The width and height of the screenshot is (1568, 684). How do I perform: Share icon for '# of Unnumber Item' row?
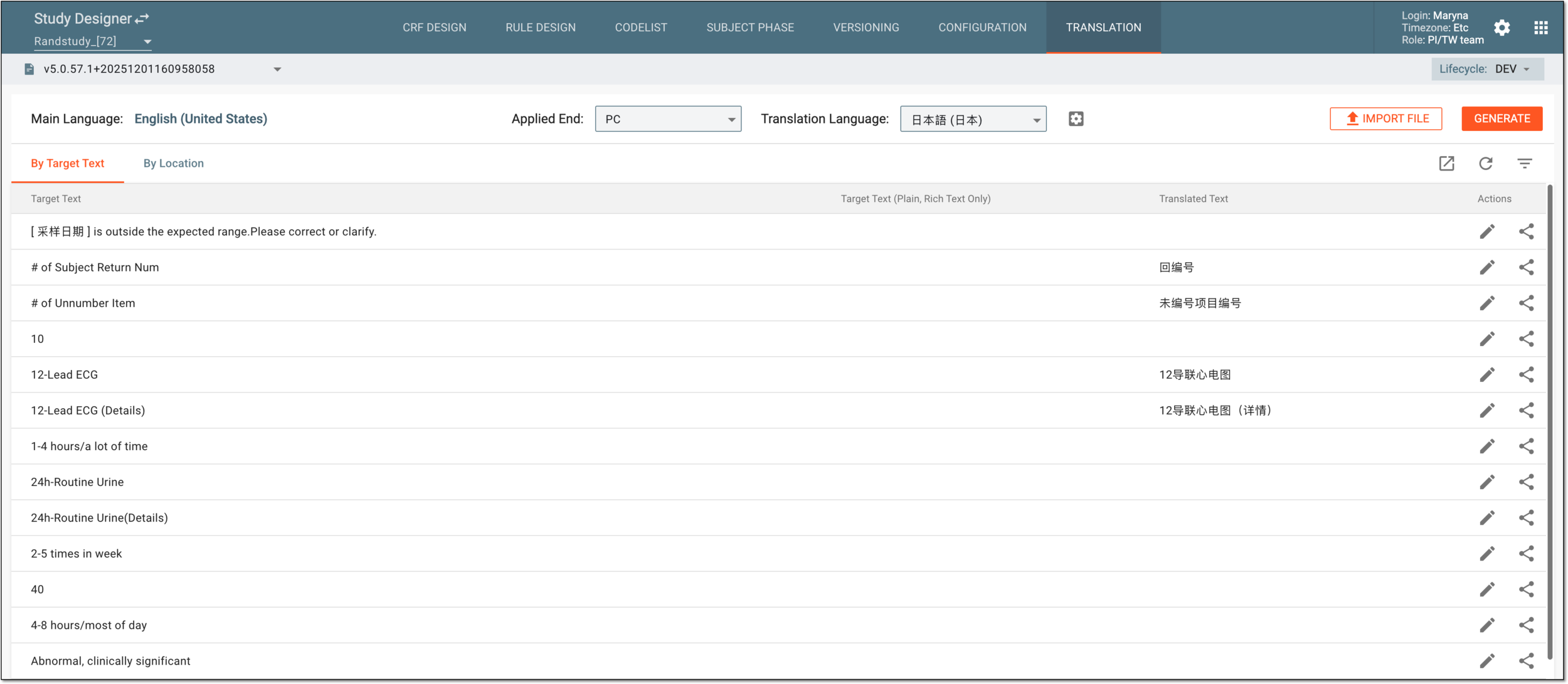click(1527, 303)
